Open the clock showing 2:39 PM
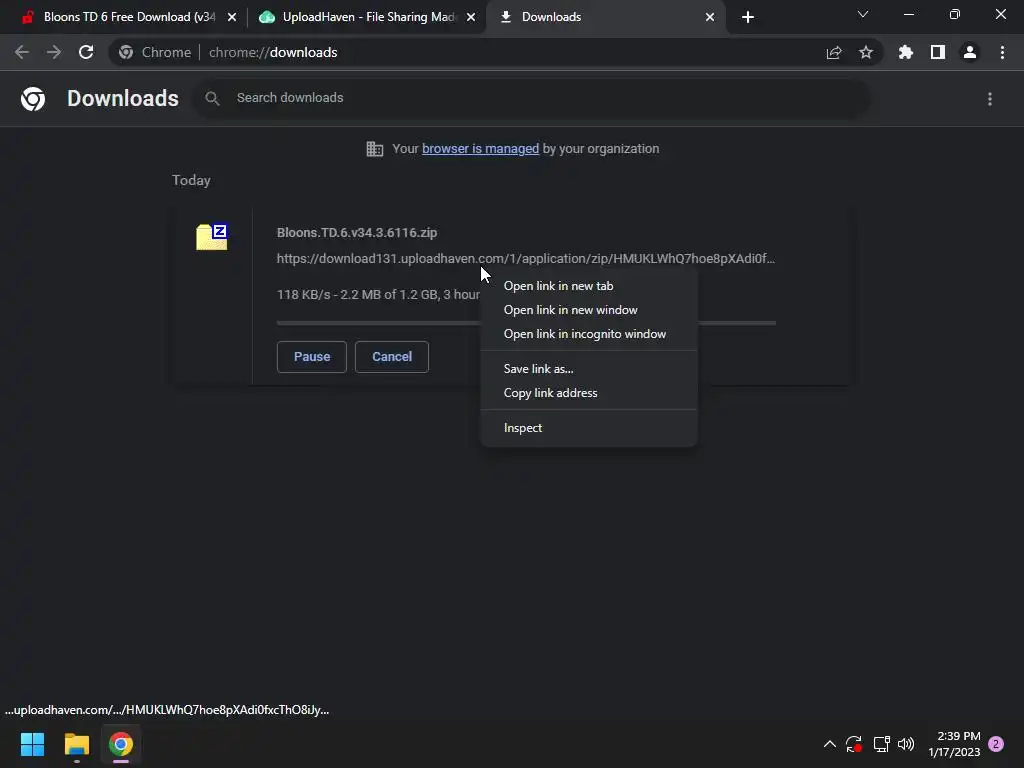The height and width of the screenshot is (768, 1024). pyautogui.click(x=954, y=744)
